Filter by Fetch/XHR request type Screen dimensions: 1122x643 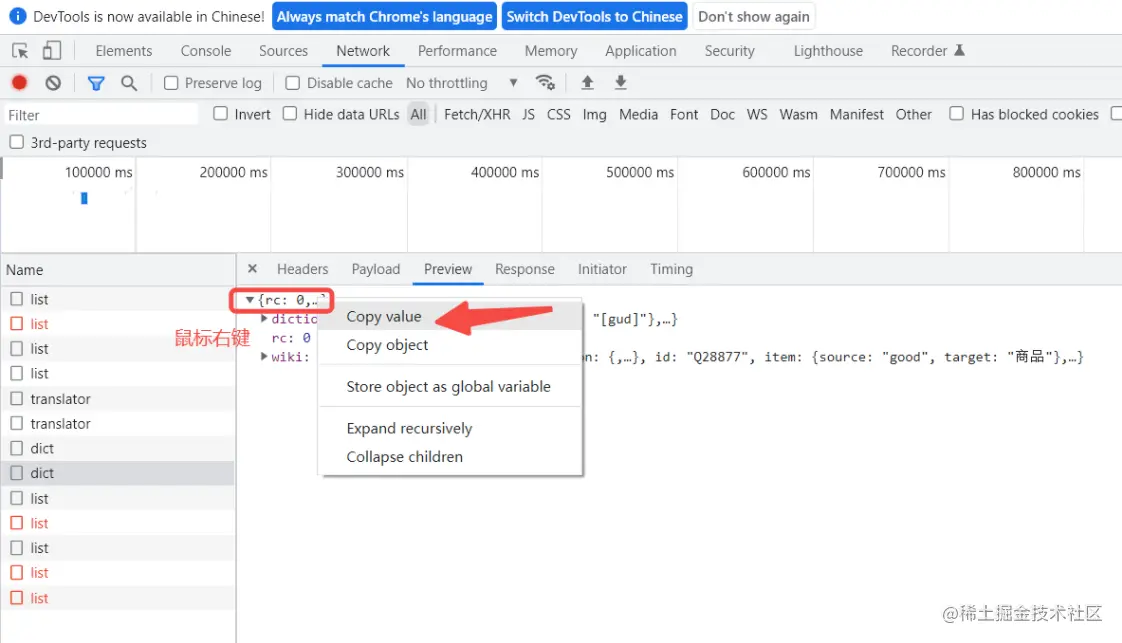[477, 114]
